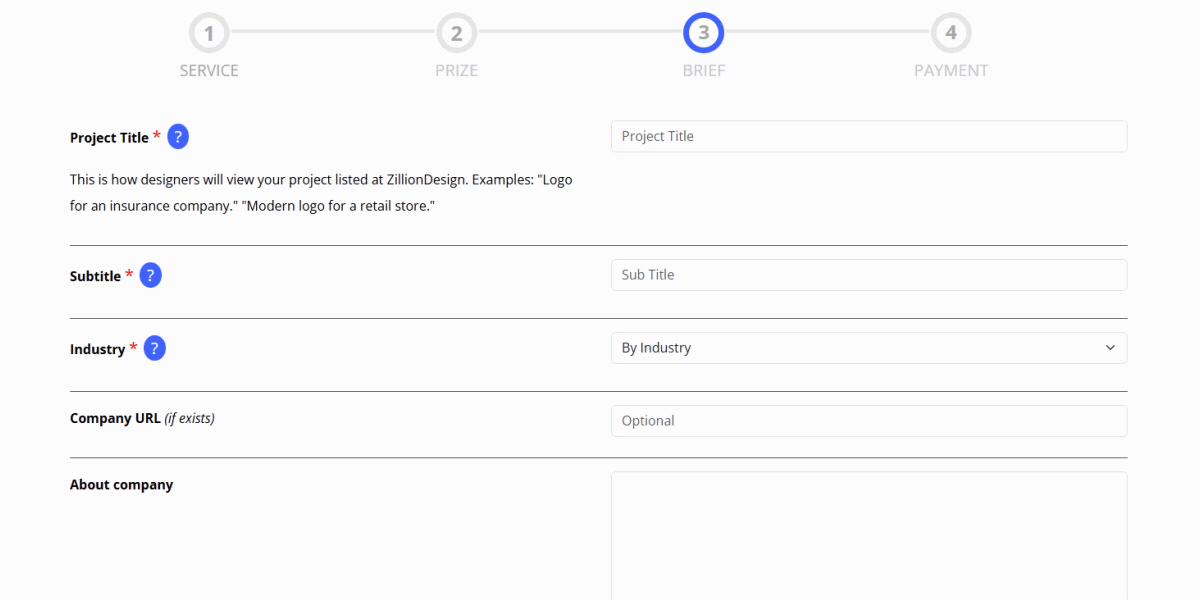Open the Subtitle help tooltip icon
Screen dimensions: 1200x600
pos(151,275)
